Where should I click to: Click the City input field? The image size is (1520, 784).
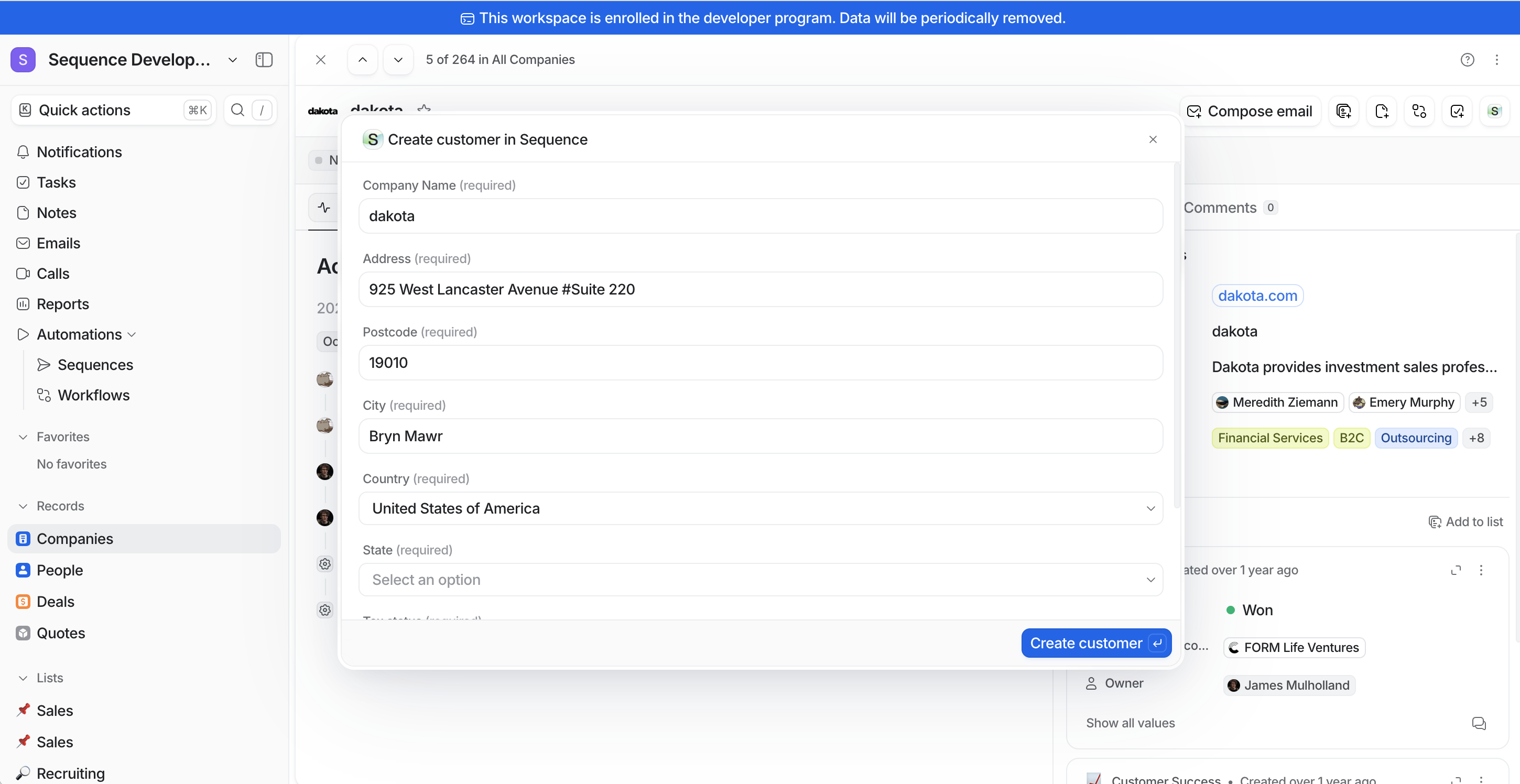click(x=761, y=436)
